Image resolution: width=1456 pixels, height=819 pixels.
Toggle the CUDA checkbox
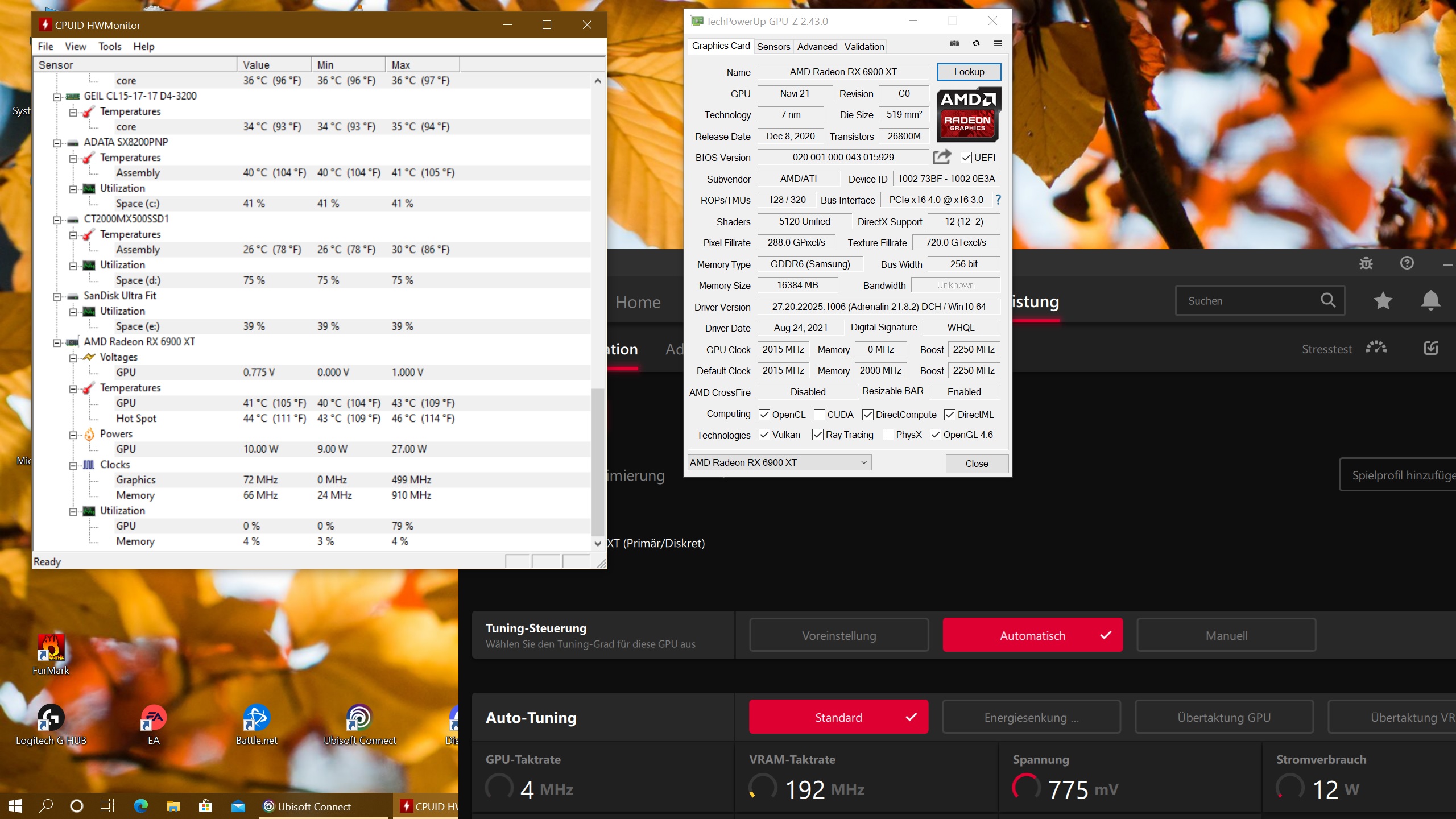820,415
